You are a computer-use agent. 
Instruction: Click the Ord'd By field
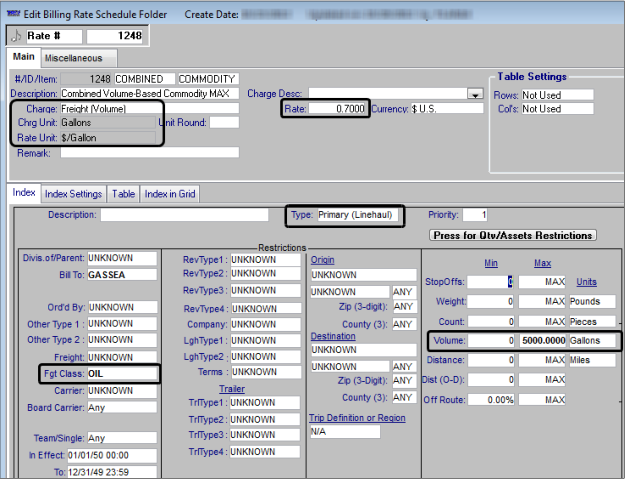[123, 307]
